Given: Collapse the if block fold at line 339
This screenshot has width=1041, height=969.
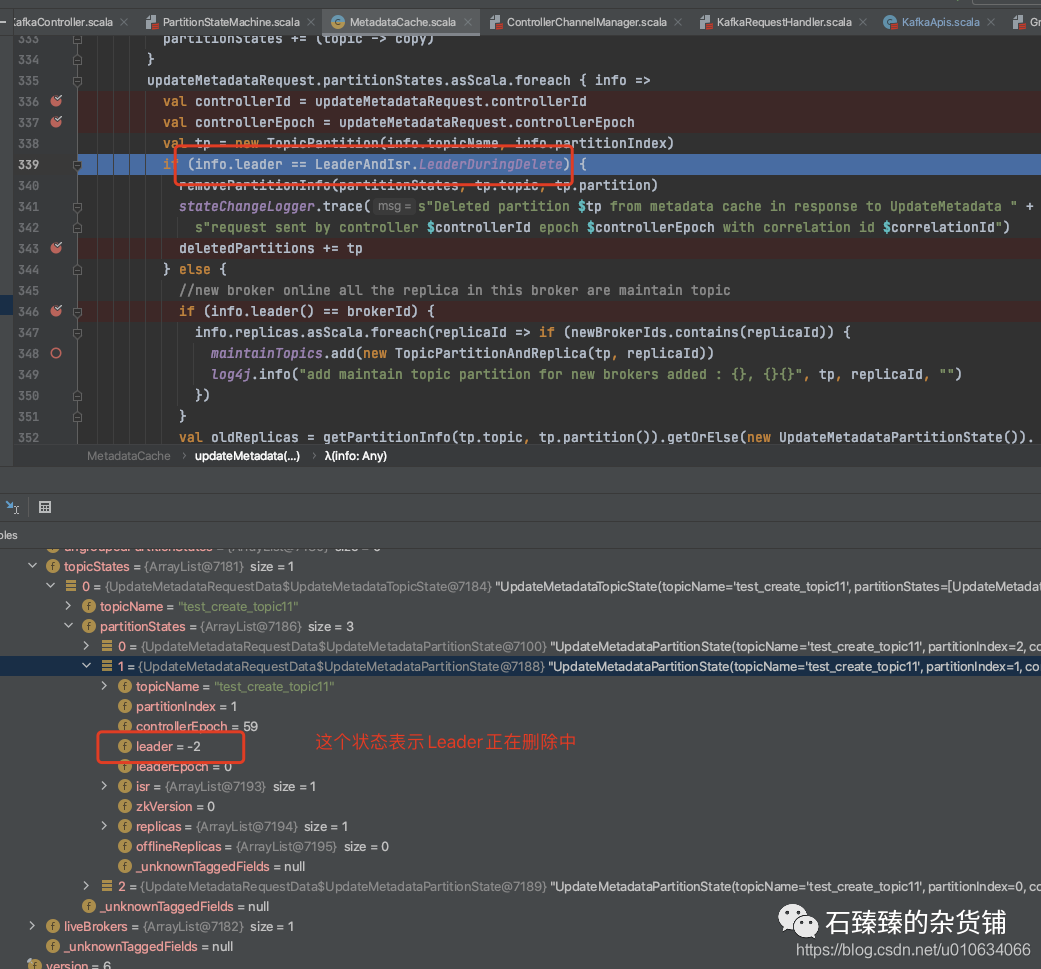Looking at the screenshot, I should coord(78,165).
